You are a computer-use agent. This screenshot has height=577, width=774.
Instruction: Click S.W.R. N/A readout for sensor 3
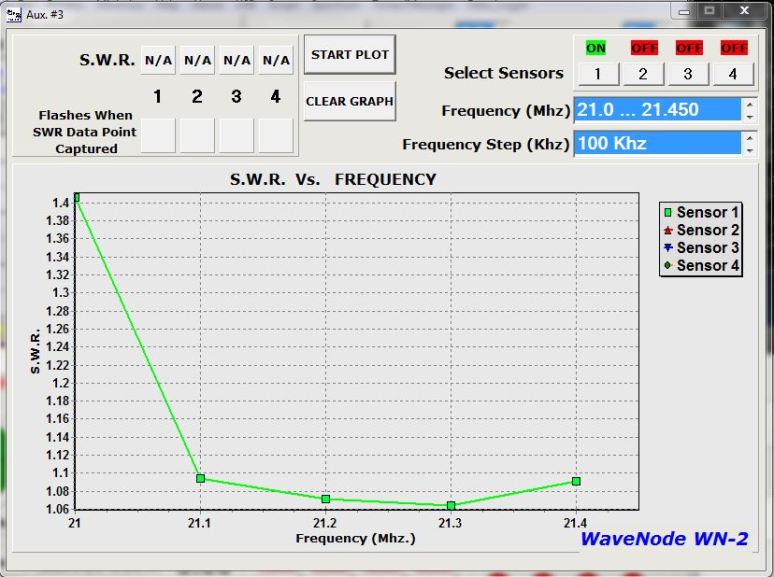pyautogui.click(x=236, y=60)
